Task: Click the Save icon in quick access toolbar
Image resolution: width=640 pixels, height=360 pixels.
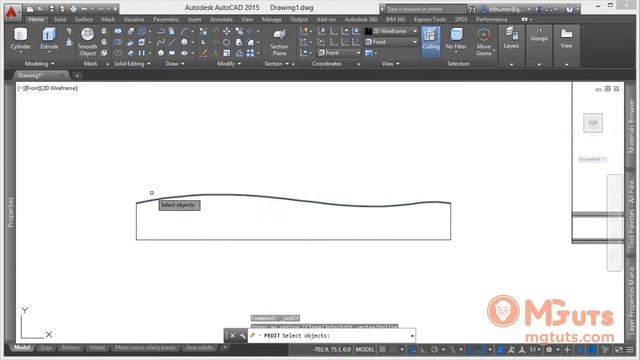Action: click(51, 9)
